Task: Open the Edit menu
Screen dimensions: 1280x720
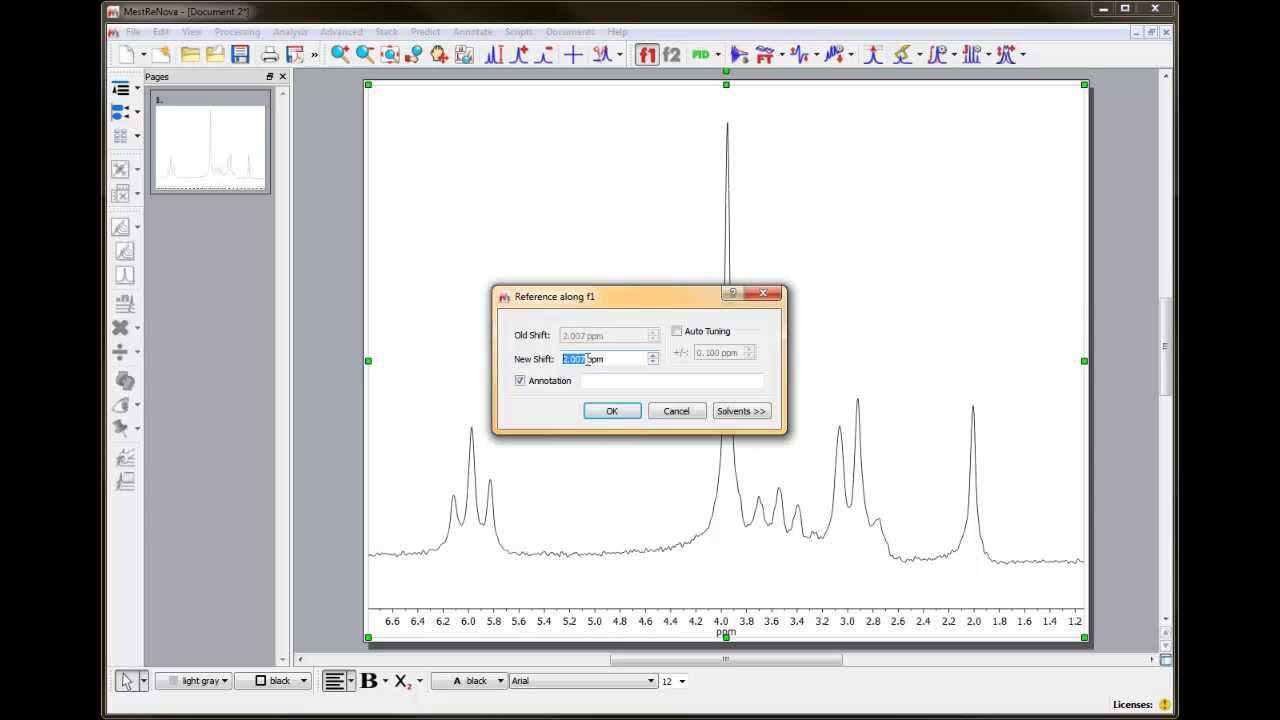Action: tap(161, 32)
